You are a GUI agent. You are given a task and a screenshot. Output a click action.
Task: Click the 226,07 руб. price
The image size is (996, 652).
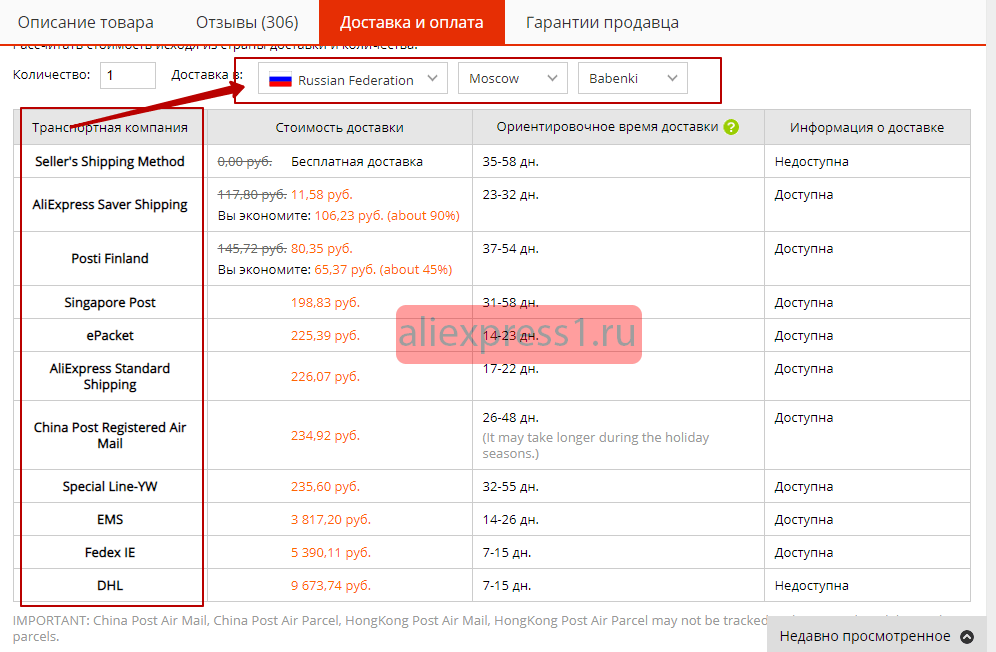325,377
